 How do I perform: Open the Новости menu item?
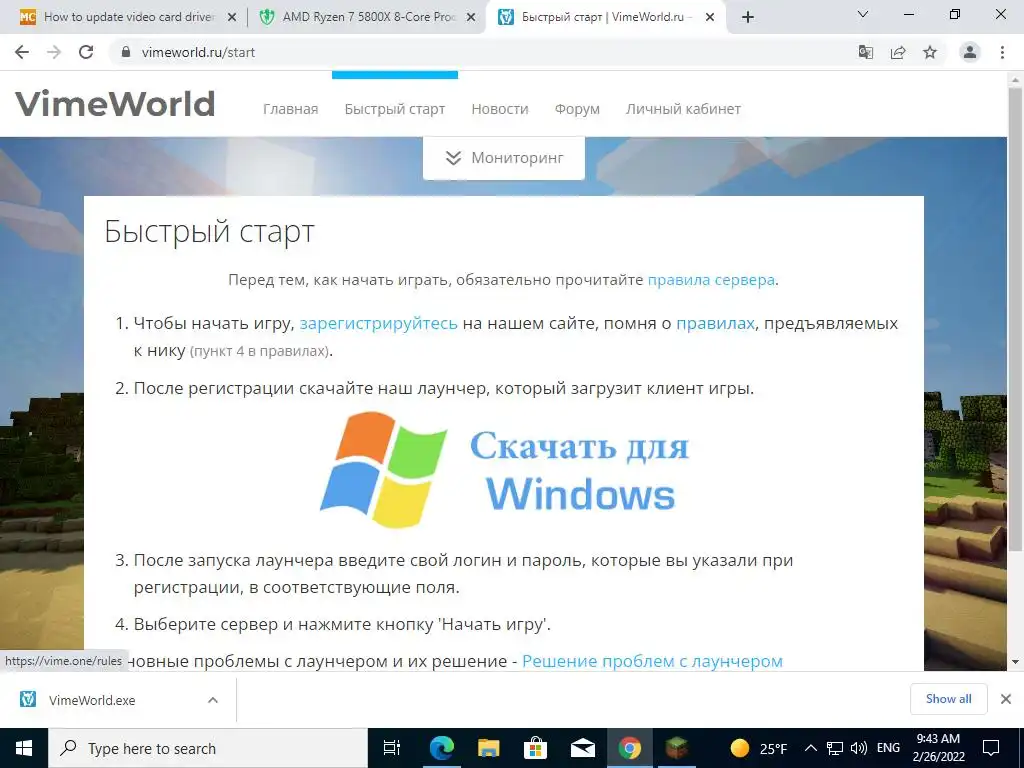(x=500, y=109)
